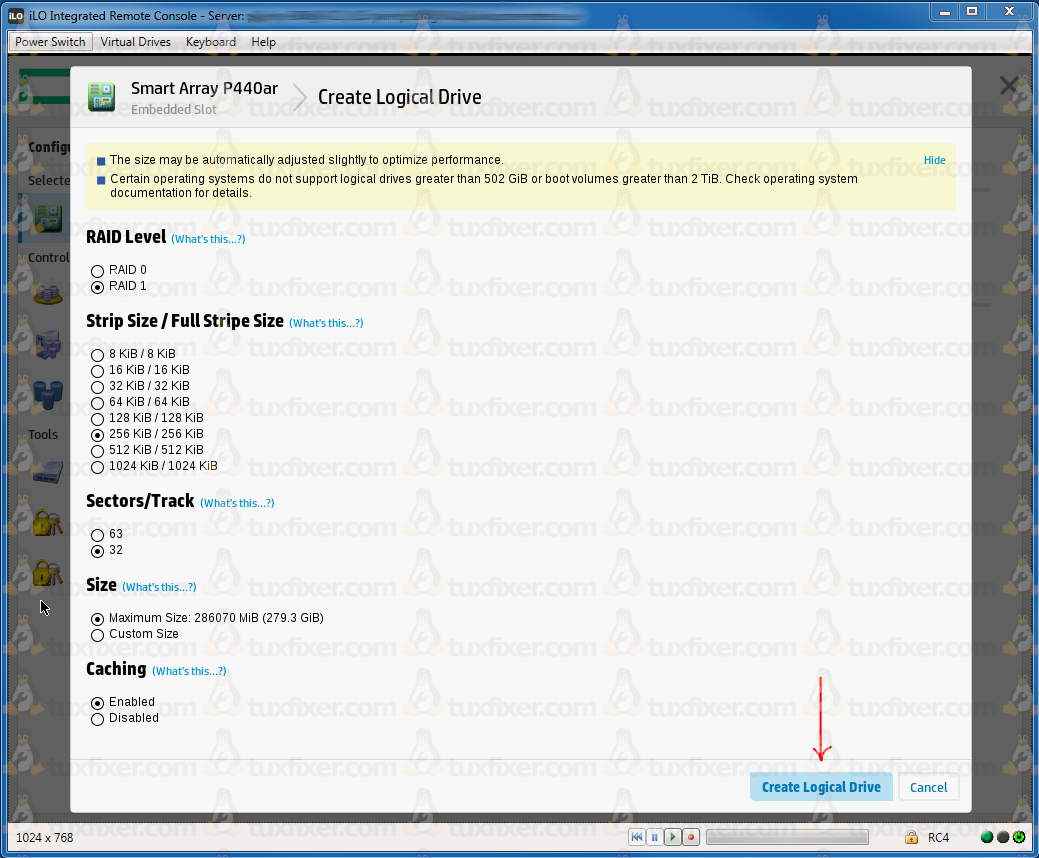The image size is (1039, 858).
Task: Click the 1024 x 768 resolution status text
Action: click(44, 837)
